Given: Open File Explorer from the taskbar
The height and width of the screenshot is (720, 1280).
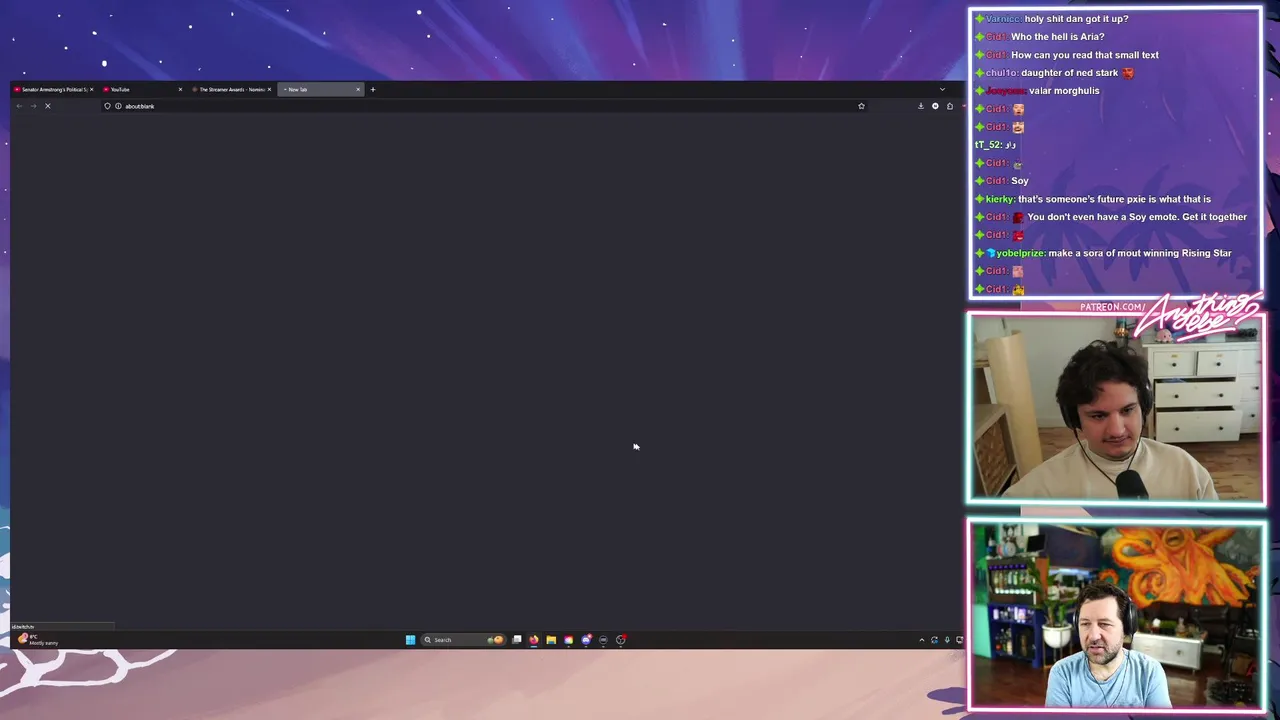Looking at the screenshot, I should pyautogui.click(x=551, y=640).
